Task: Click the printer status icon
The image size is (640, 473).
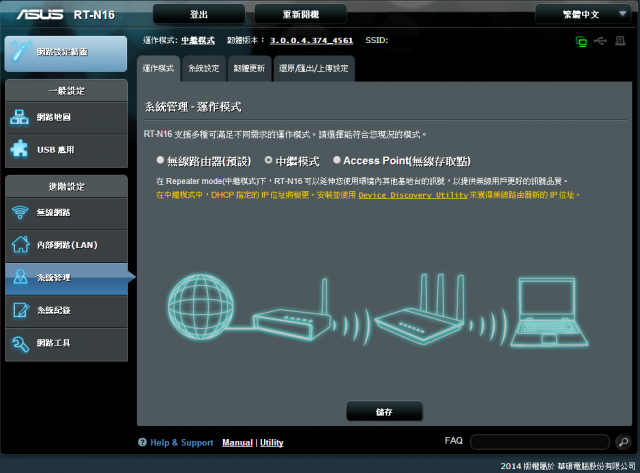Action: (620, 41)
